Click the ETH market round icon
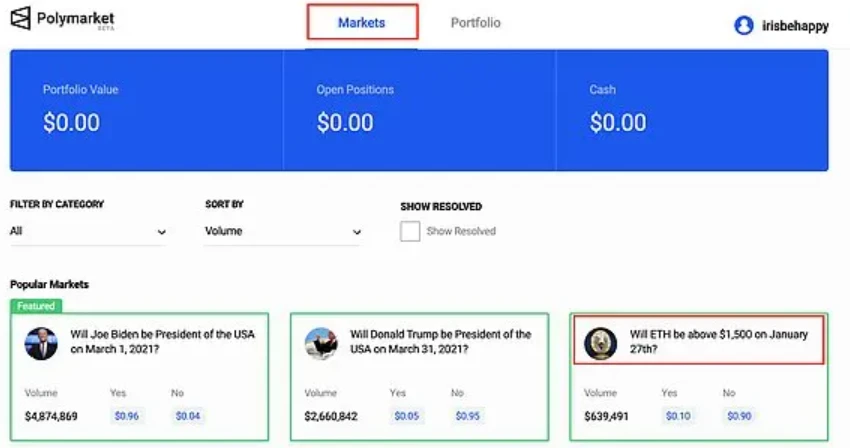Screen dimensions: 850x448 click(601, 343)
